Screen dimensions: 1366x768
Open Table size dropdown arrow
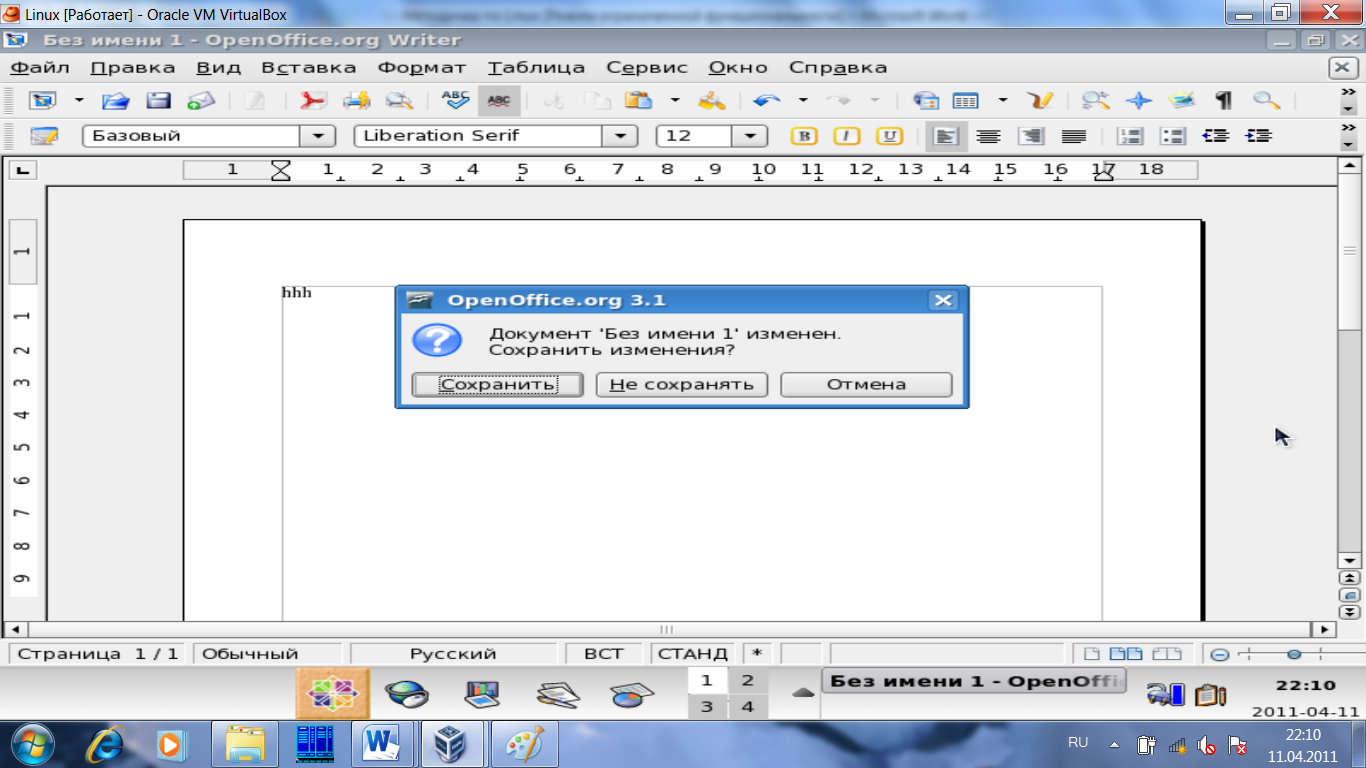1002,100
